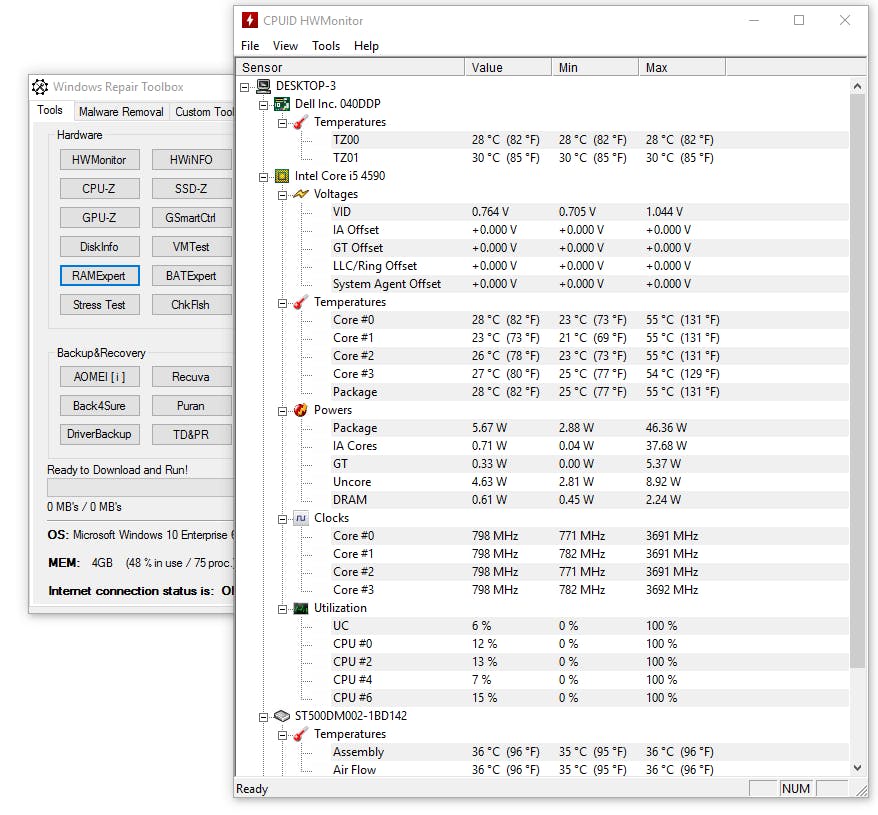Click thermometer icon under Dell Inc. 040DDP

pyautogui.click(x=301, y=122)
